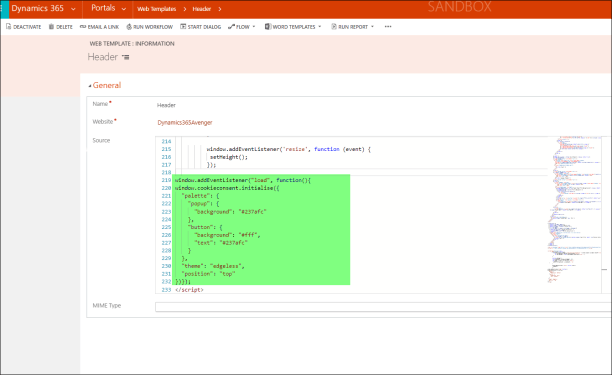This screenshot has height=375, width=612.
Task: Open the more commands ellipsis
Action: point(388,27)
